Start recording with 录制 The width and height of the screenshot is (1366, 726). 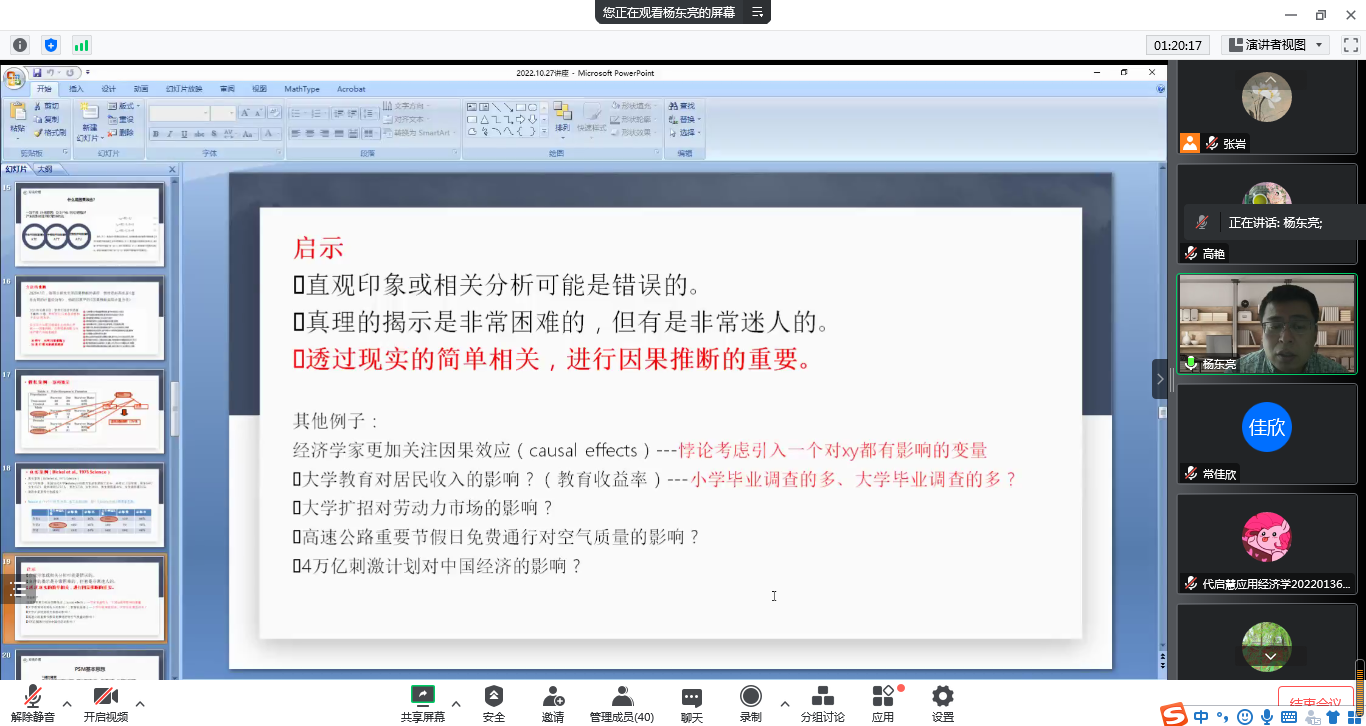(x=750, y=703)
